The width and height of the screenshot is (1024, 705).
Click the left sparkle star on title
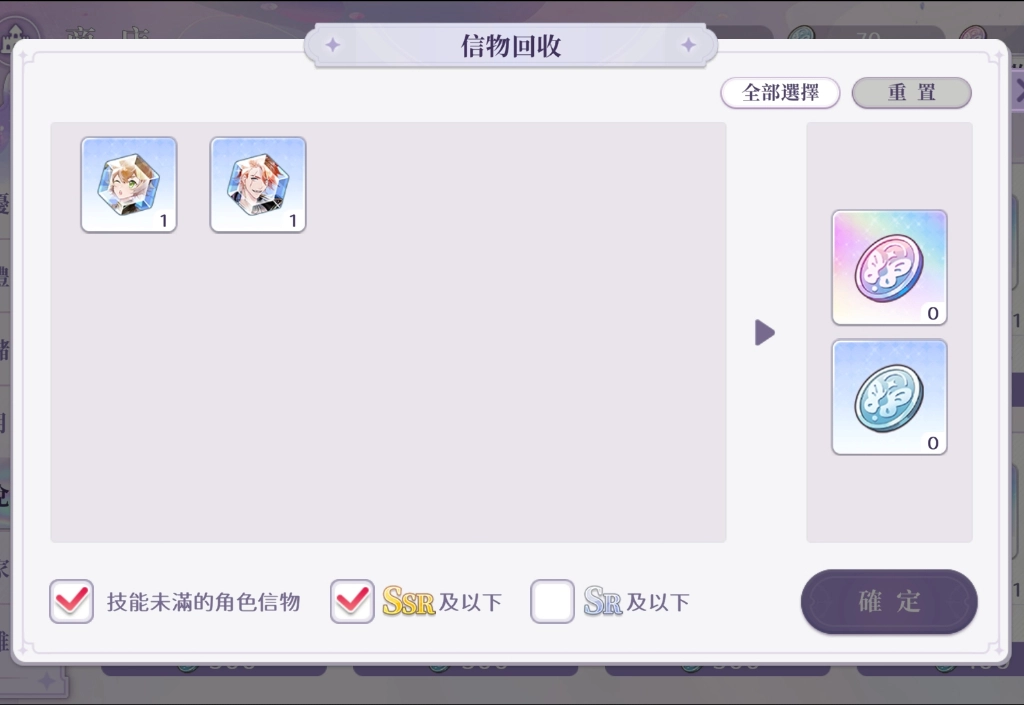333,45
